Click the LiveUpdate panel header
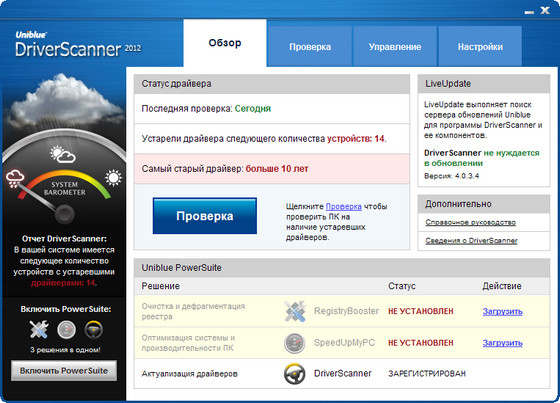 [484, 84]
